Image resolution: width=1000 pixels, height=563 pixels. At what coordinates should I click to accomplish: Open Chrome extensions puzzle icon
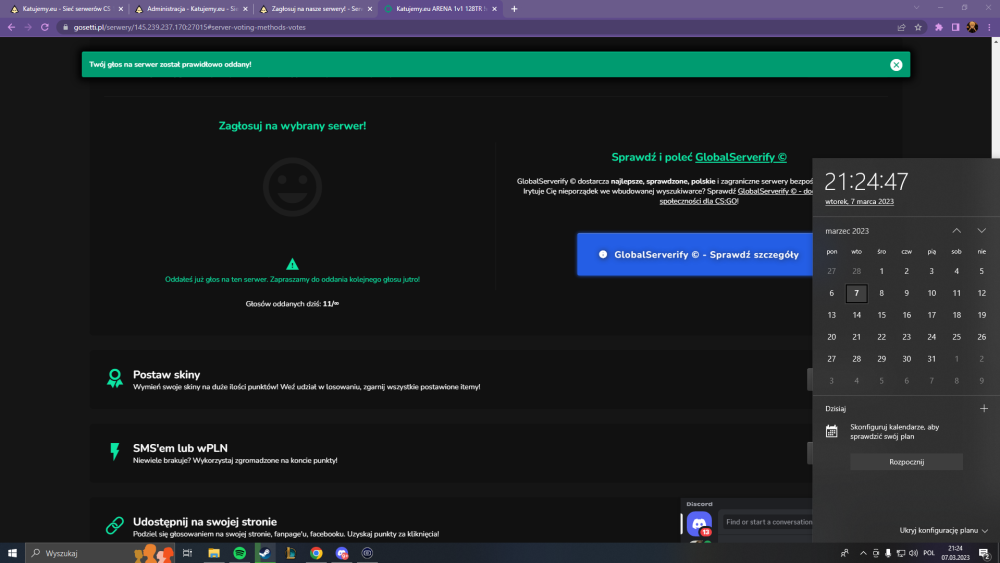coord(939,27)
